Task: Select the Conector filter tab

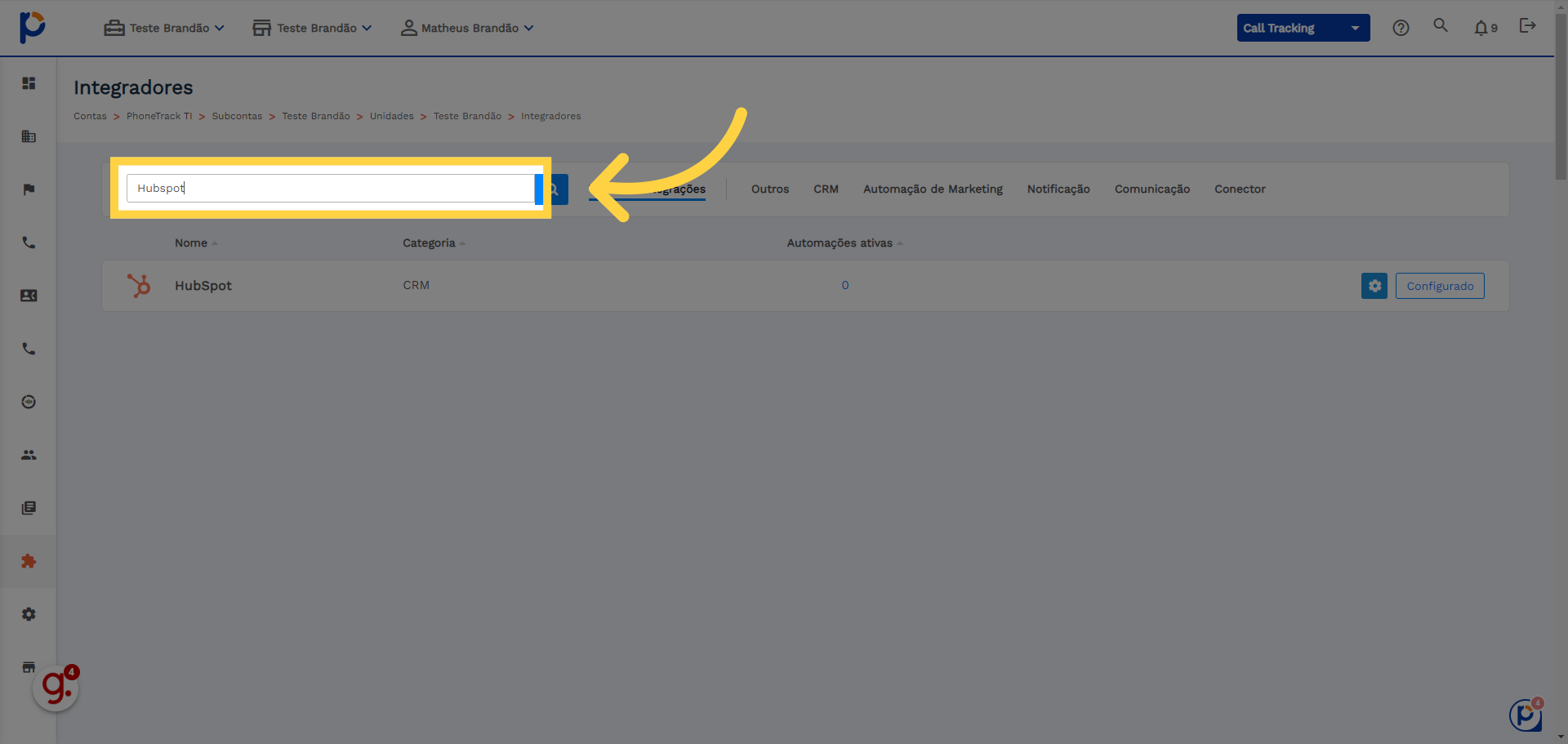Action: [1240, 189]
